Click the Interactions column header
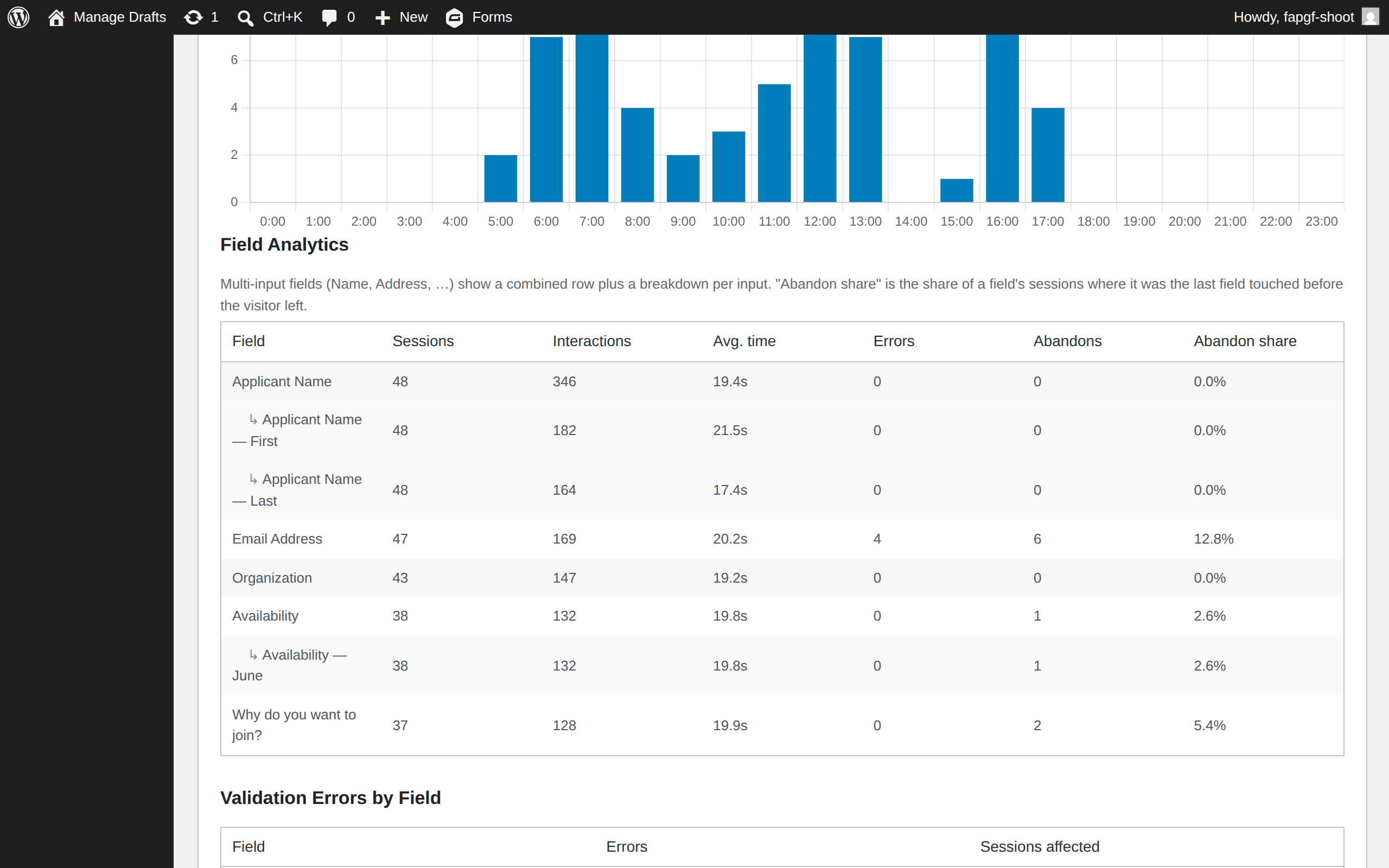 pos(592,341)
